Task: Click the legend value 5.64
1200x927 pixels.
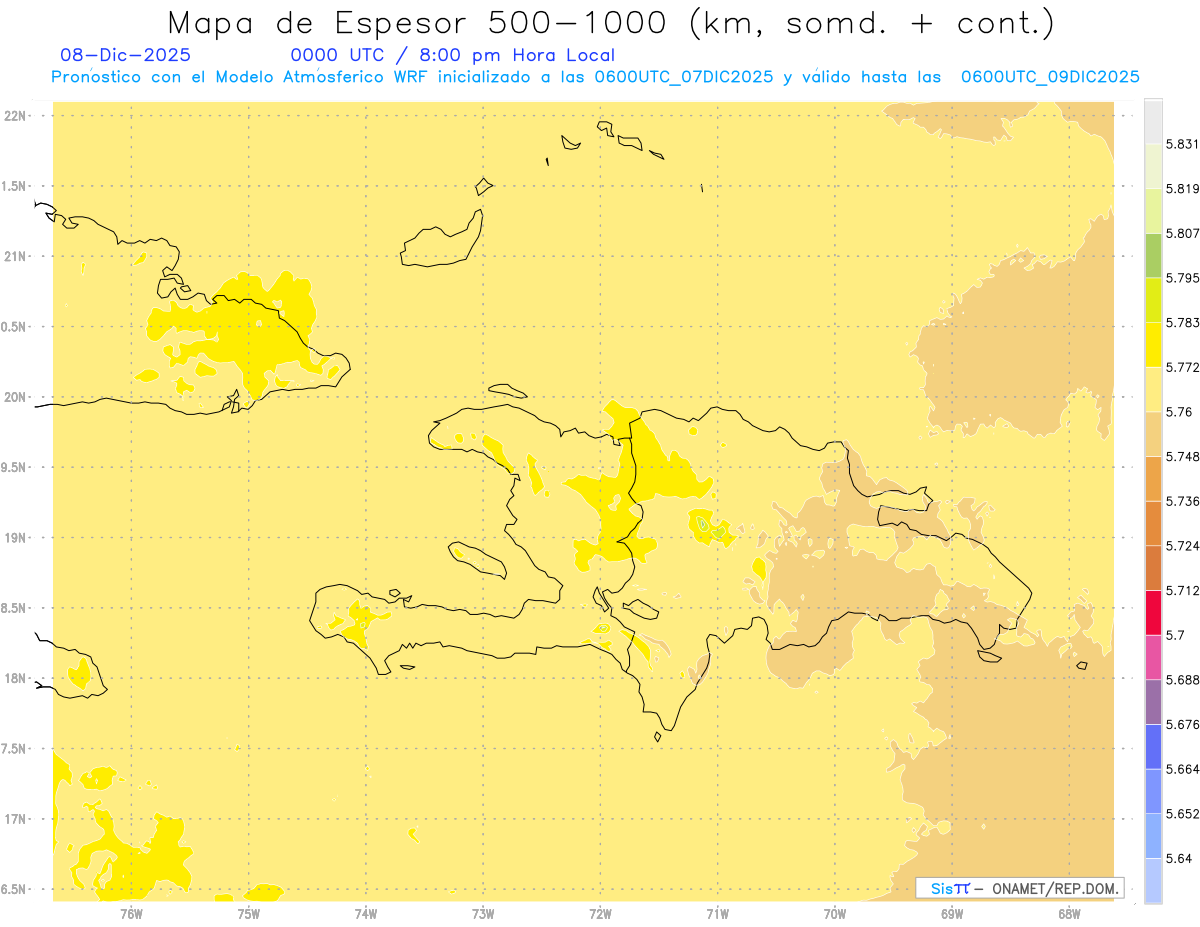Action: click(x=1179, y=858)
